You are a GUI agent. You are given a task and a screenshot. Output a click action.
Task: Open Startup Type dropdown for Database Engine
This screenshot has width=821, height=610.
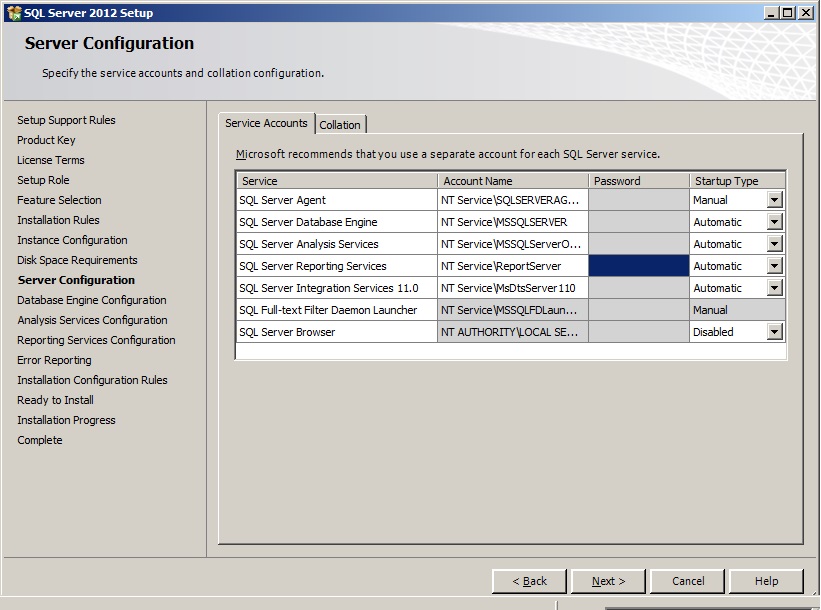pos(774,221)
